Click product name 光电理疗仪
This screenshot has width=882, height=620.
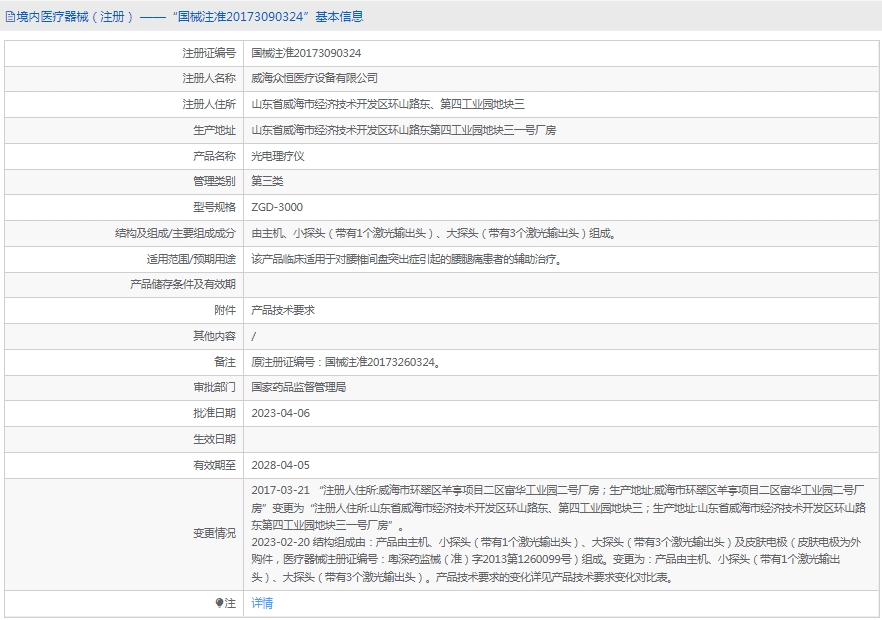pyautogui.click(x=278, y=156)
